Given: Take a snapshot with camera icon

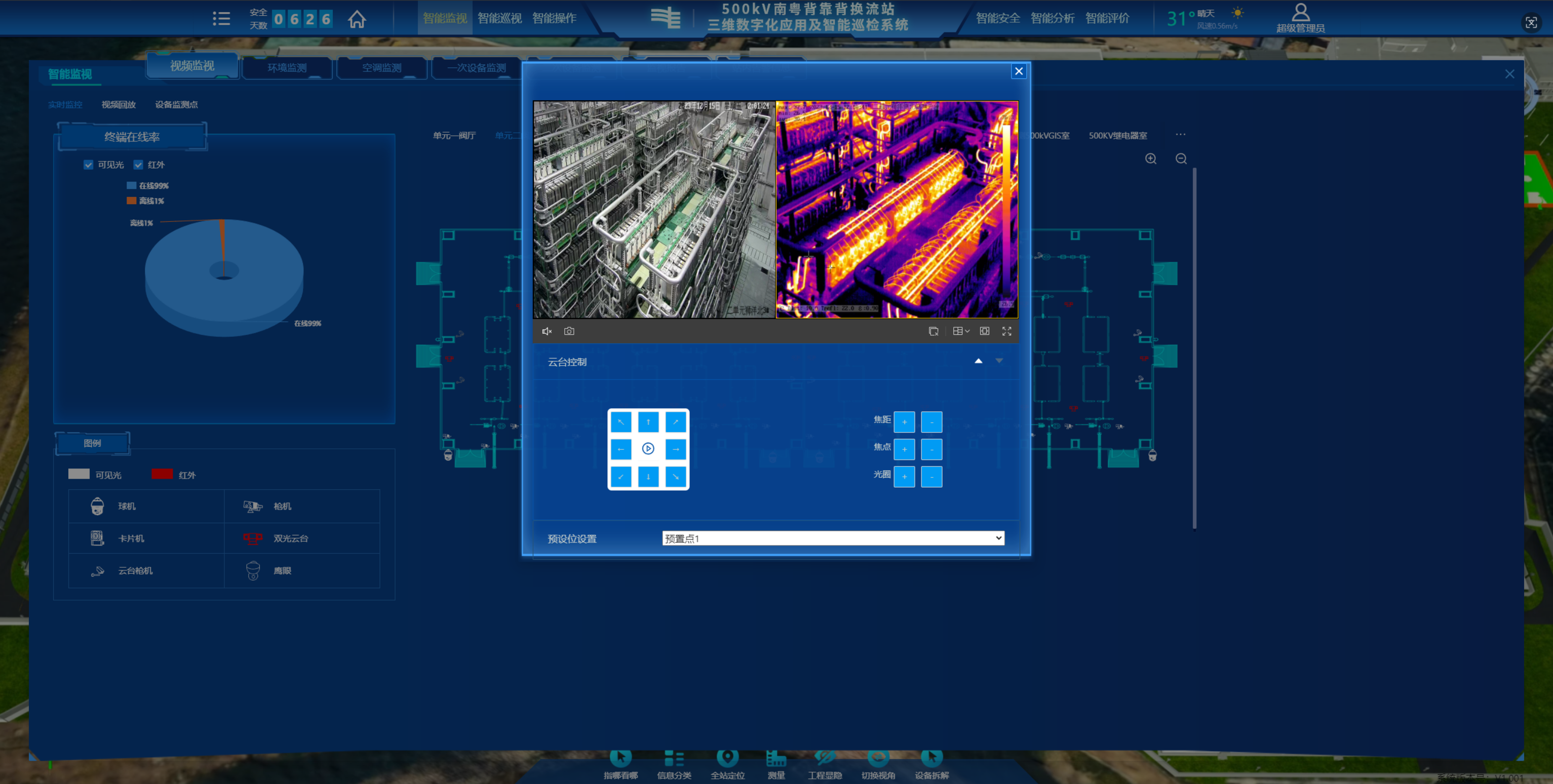Looking at the screenshot, I should click(x=568, y=331).
